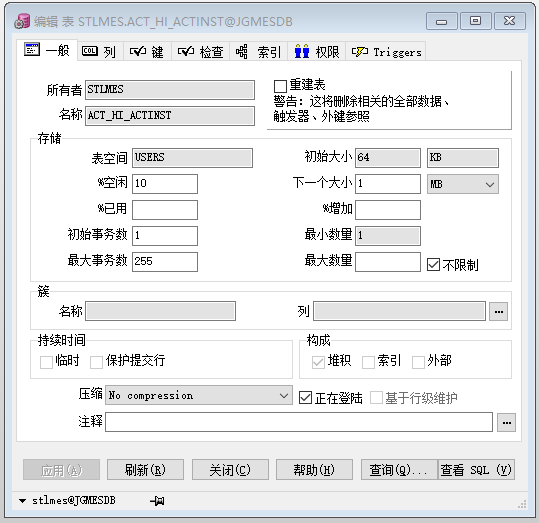Click the checkmark icon on 检查 tab
Screen dimensions: 539x523
(186, 52)
